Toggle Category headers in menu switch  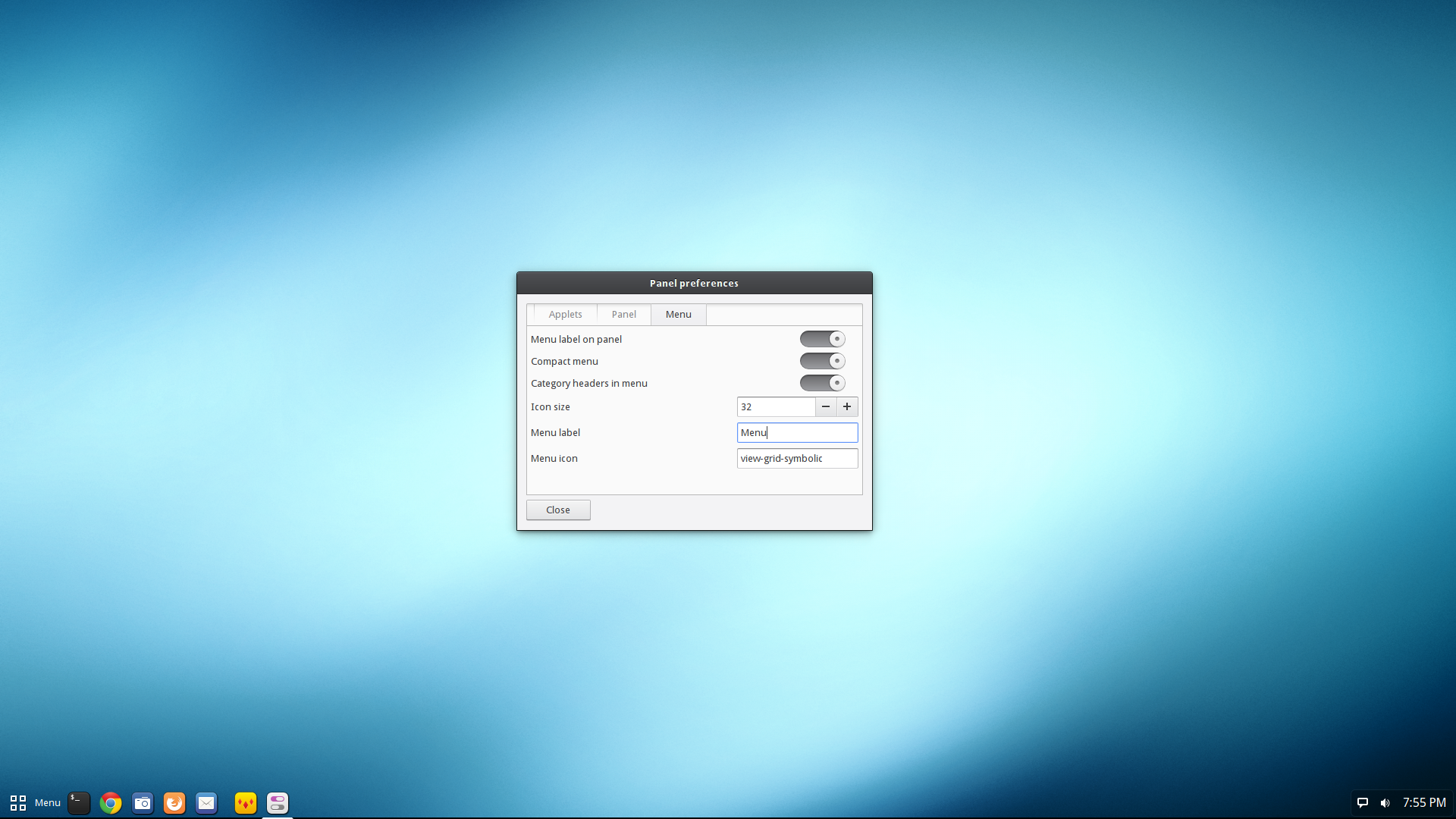tap(822, 383)
